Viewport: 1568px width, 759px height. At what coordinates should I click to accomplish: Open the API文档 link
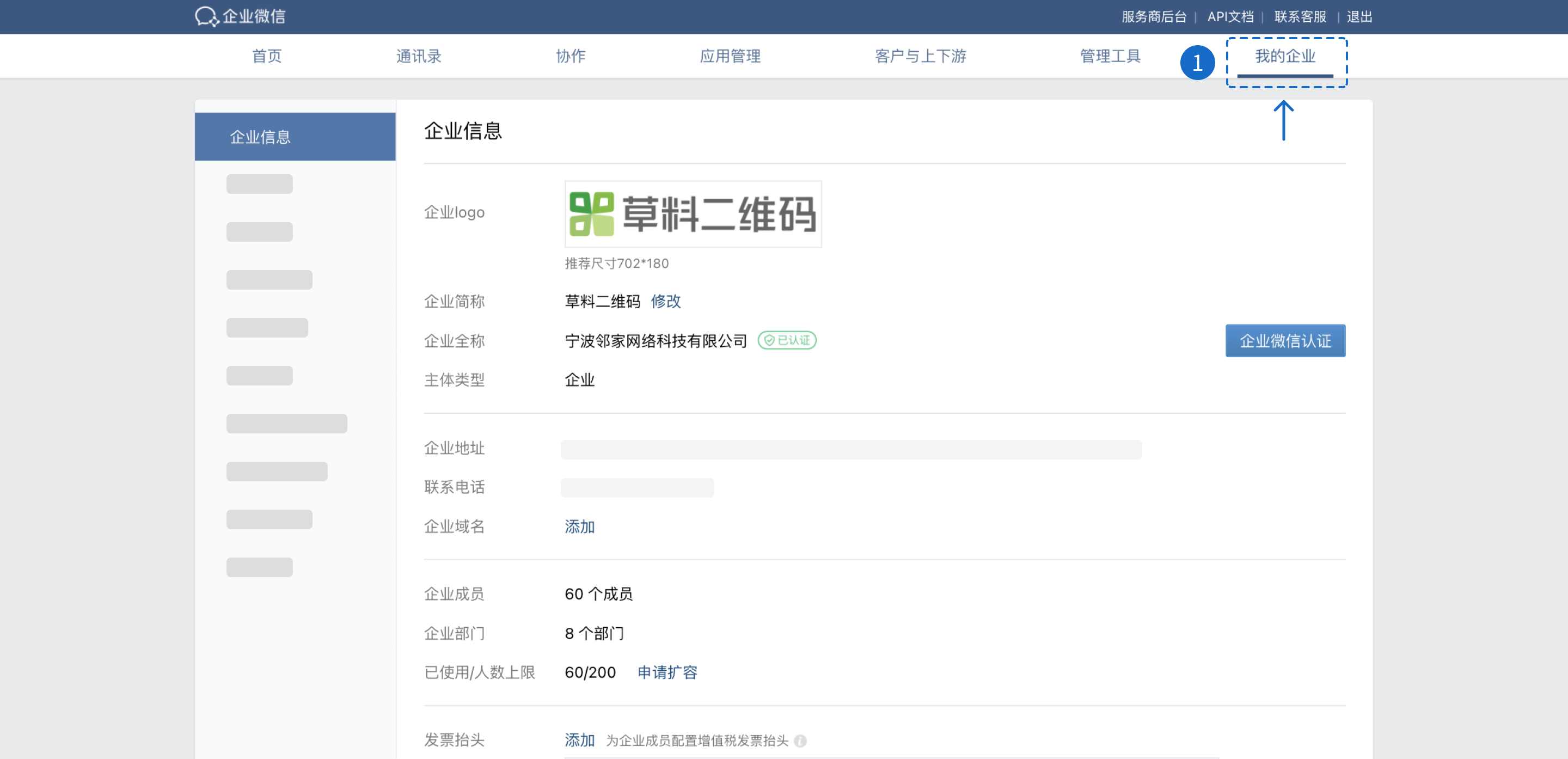pyautogui.click(x=1230, y=16)
